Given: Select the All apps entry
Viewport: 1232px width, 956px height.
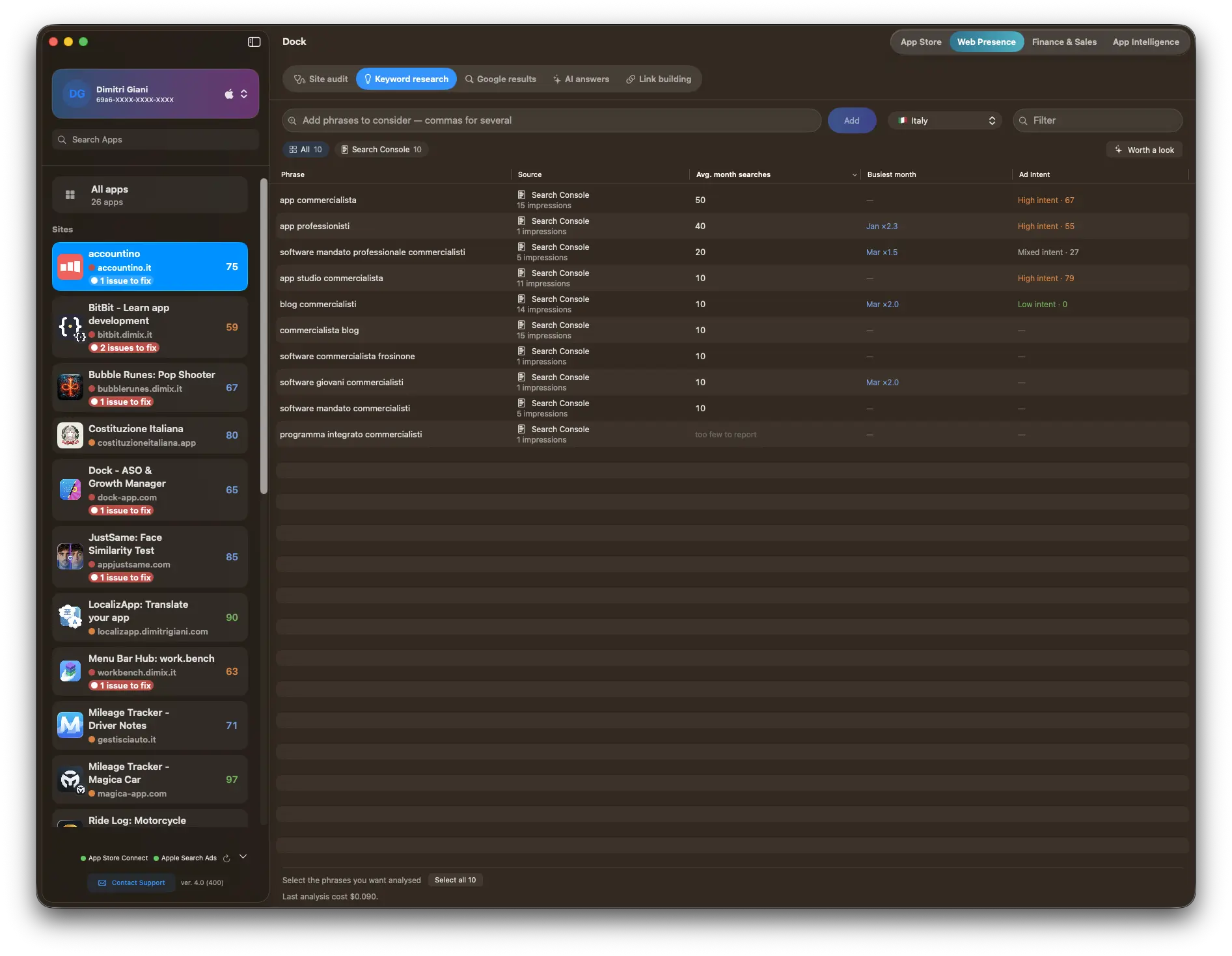Looking at the screenshot, I should (x=150, y=195).
